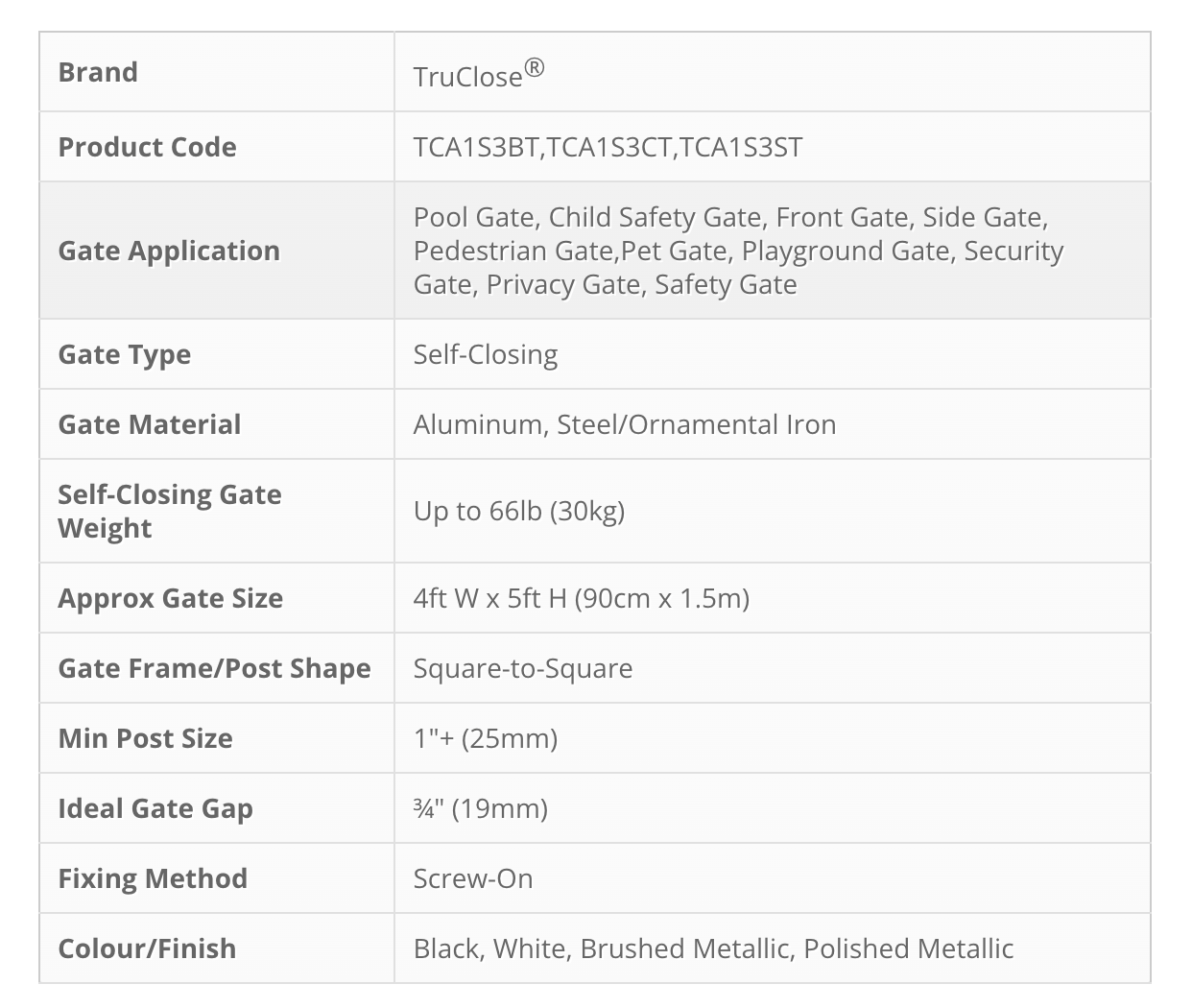The height and width of the screenshot is (1008, 1192).
Task: Select product codes TCA1S3BT,TCA1S3CT,TCA1S3ST text
Action: 608,147
